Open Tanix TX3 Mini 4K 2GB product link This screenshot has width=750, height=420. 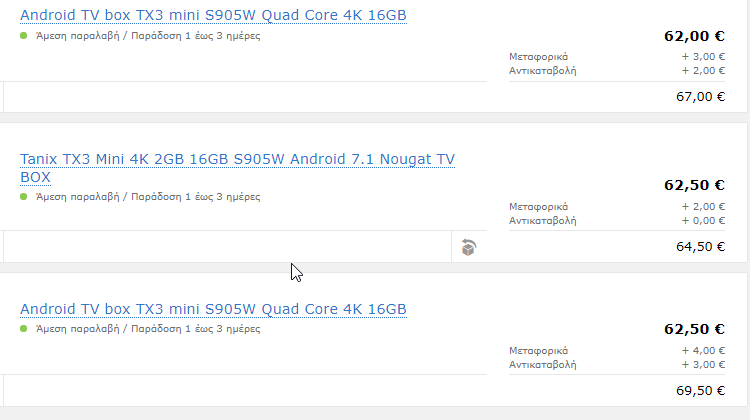click(237, 159)
